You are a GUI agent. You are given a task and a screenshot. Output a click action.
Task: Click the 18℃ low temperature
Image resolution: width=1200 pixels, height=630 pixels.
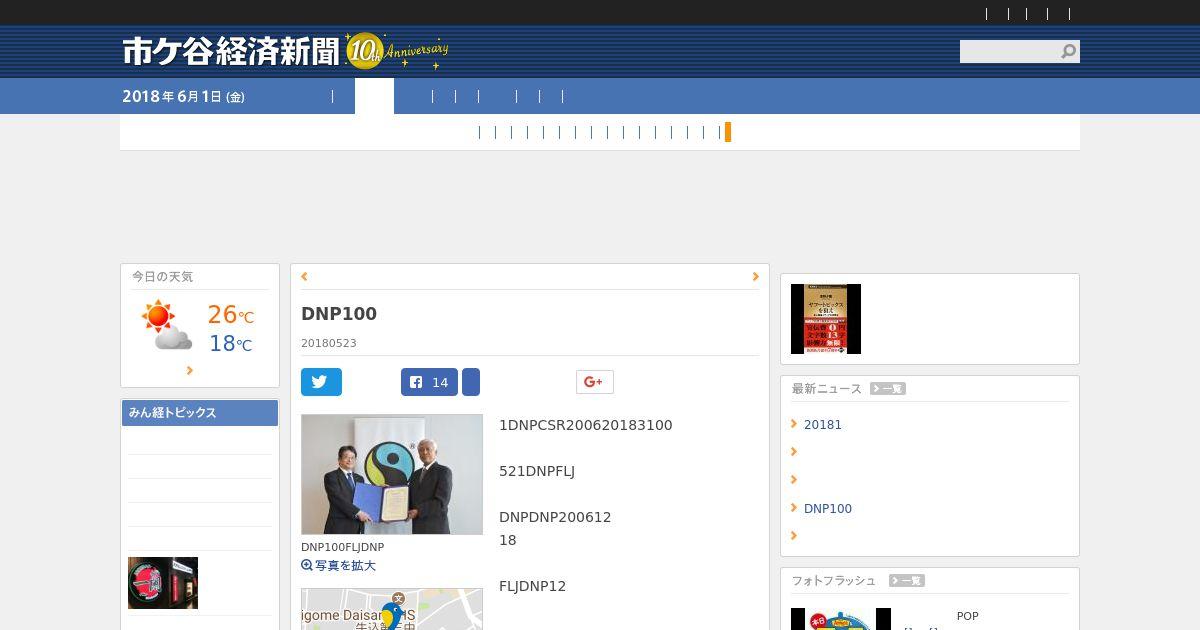pos(230,344)
